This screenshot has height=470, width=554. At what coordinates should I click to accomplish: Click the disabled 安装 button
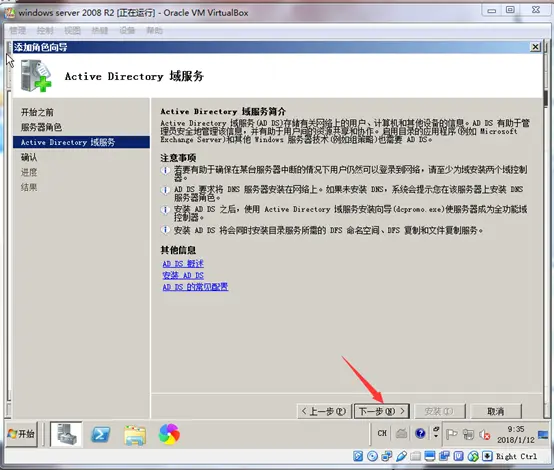[439, 411]
